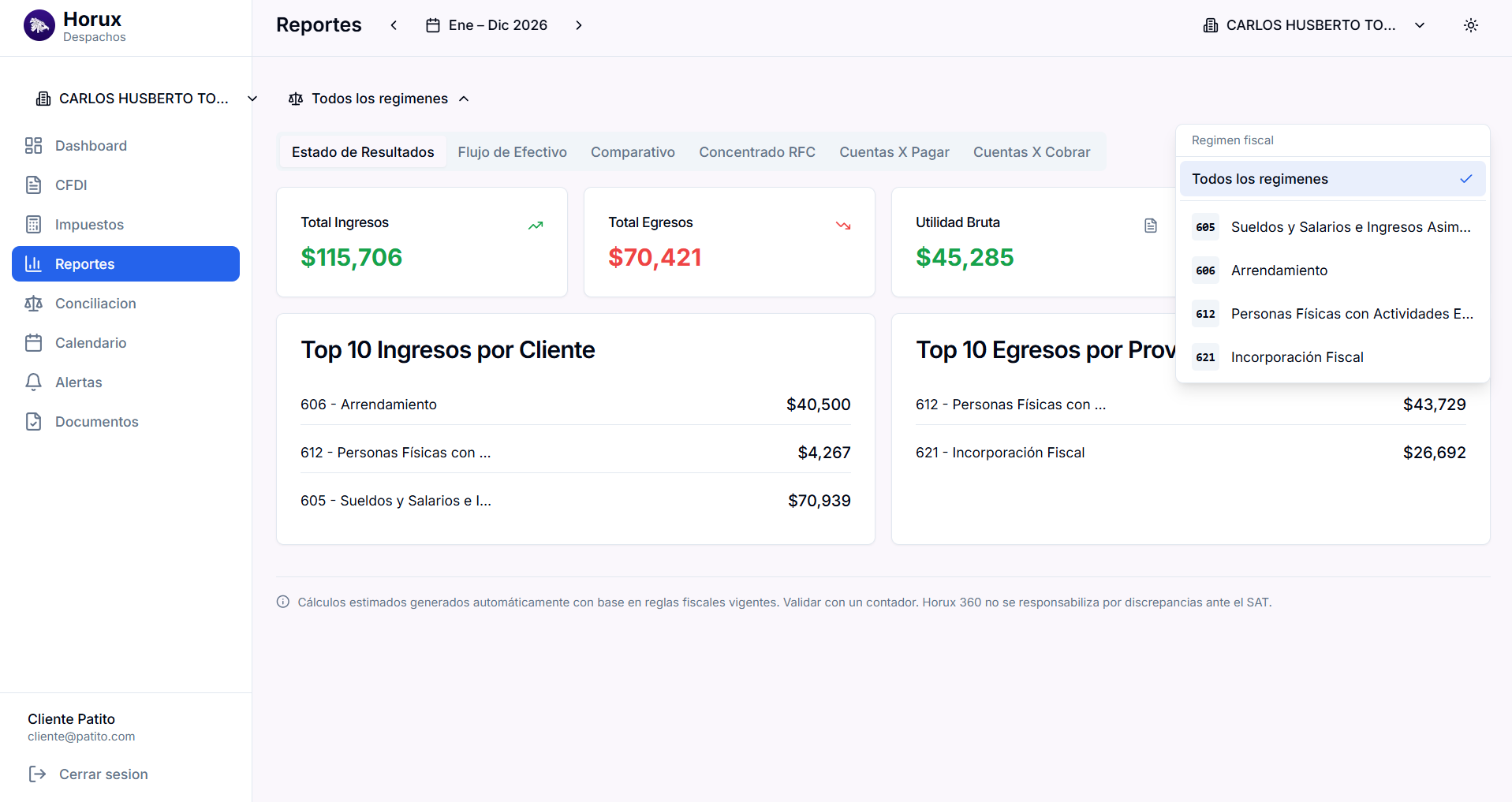Choose 621 Incorporación Fiscal regimen
The width and height of the screenshot is (1512, 802).
1332,357
